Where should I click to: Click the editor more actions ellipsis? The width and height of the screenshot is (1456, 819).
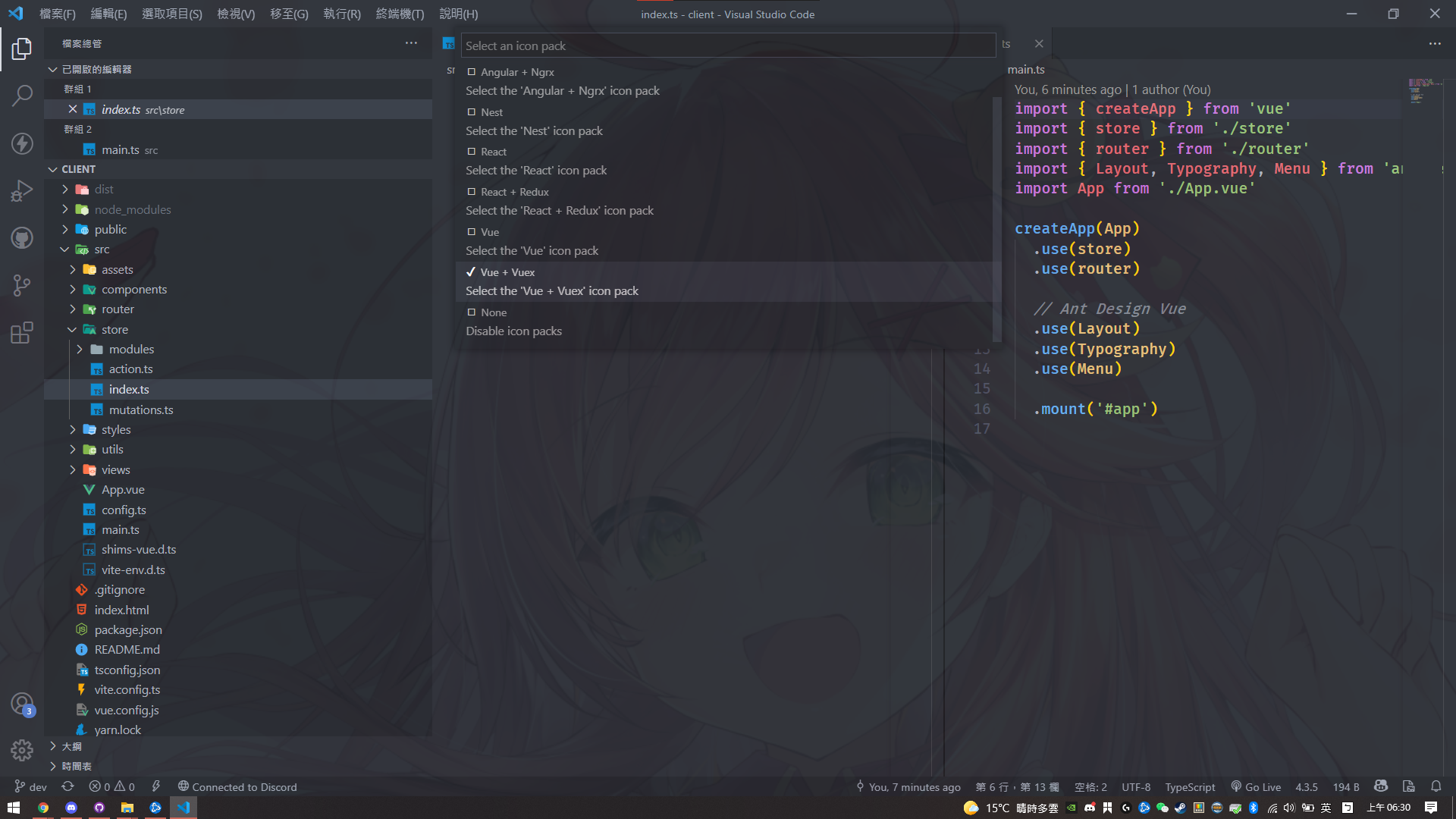tap(1435, 43)
